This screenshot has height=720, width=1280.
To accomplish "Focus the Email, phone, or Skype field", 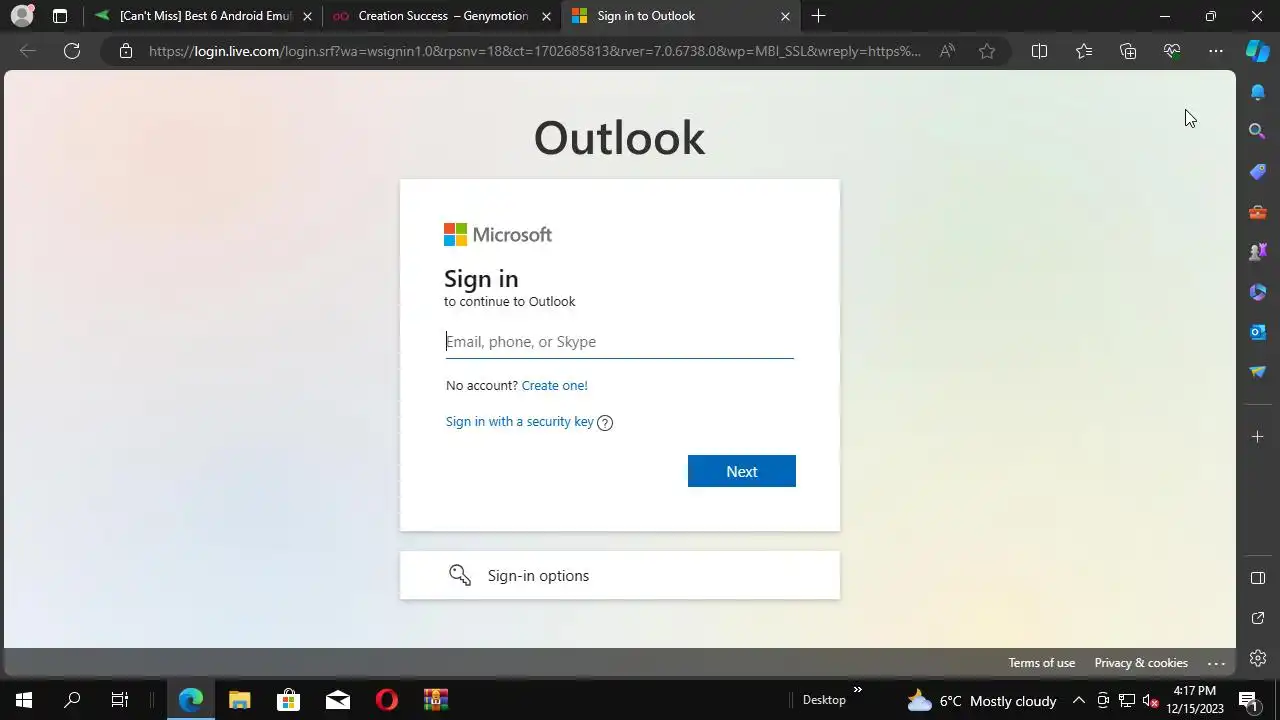I will [620, 342].
